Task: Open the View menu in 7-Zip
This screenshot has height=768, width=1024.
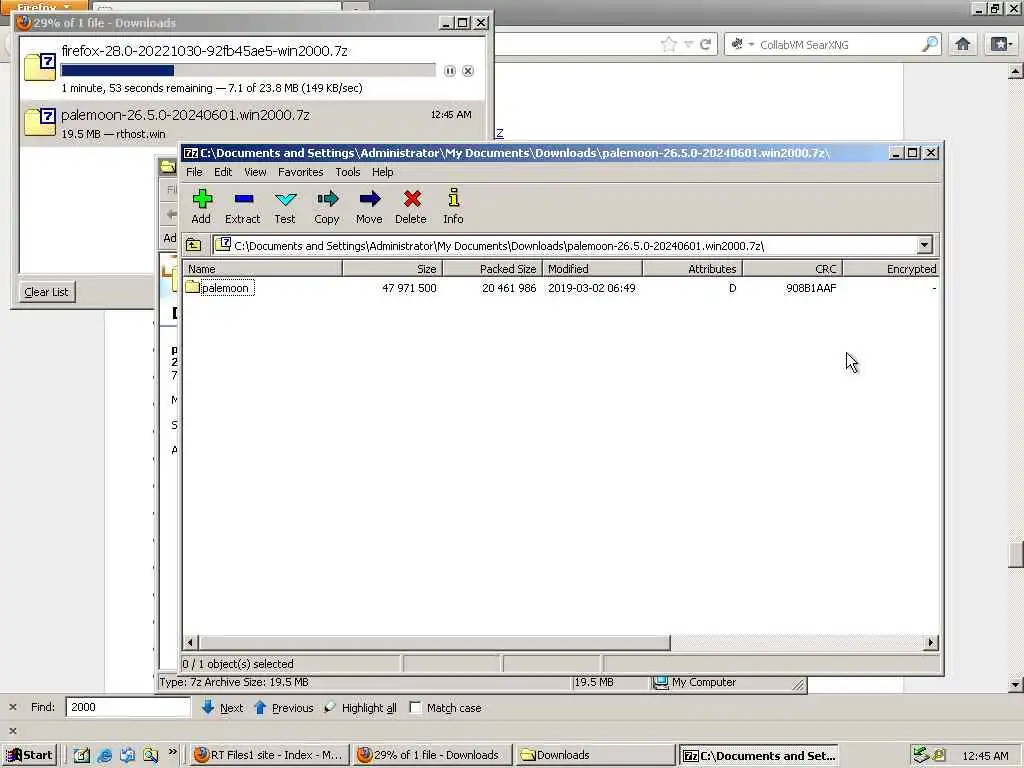Action: point(255,172)
